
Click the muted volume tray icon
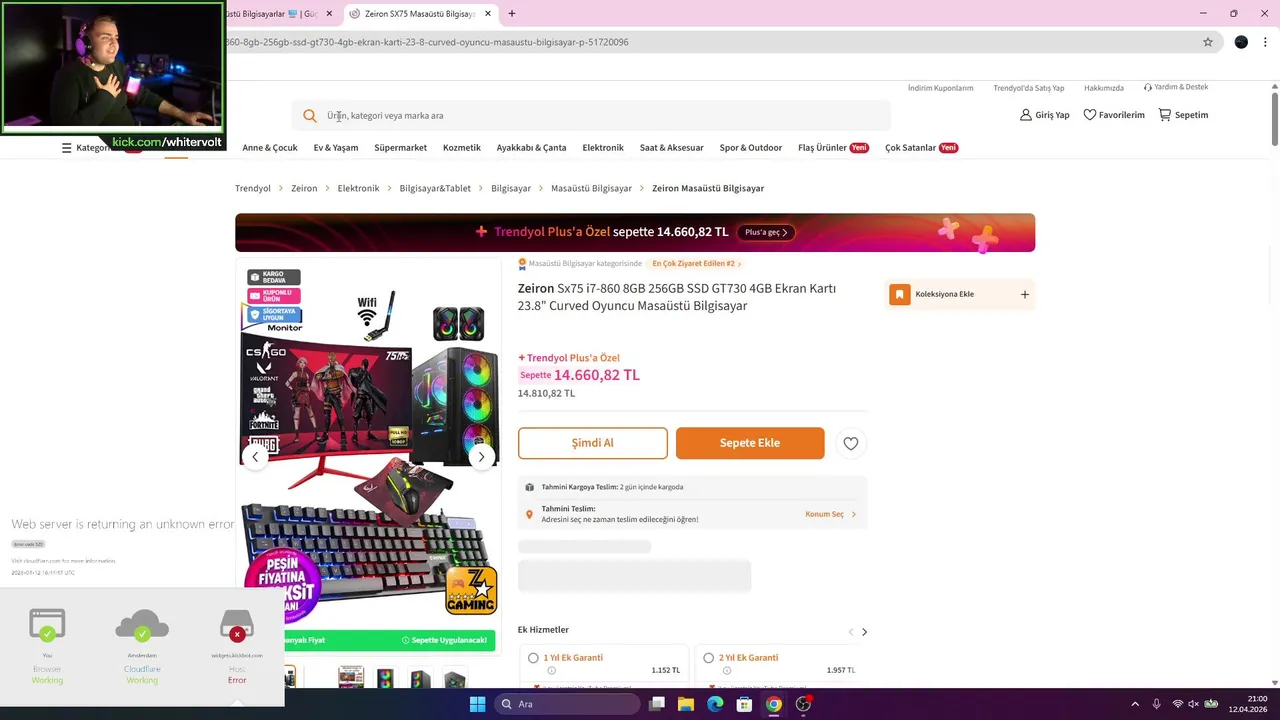tap(1193, 704)
